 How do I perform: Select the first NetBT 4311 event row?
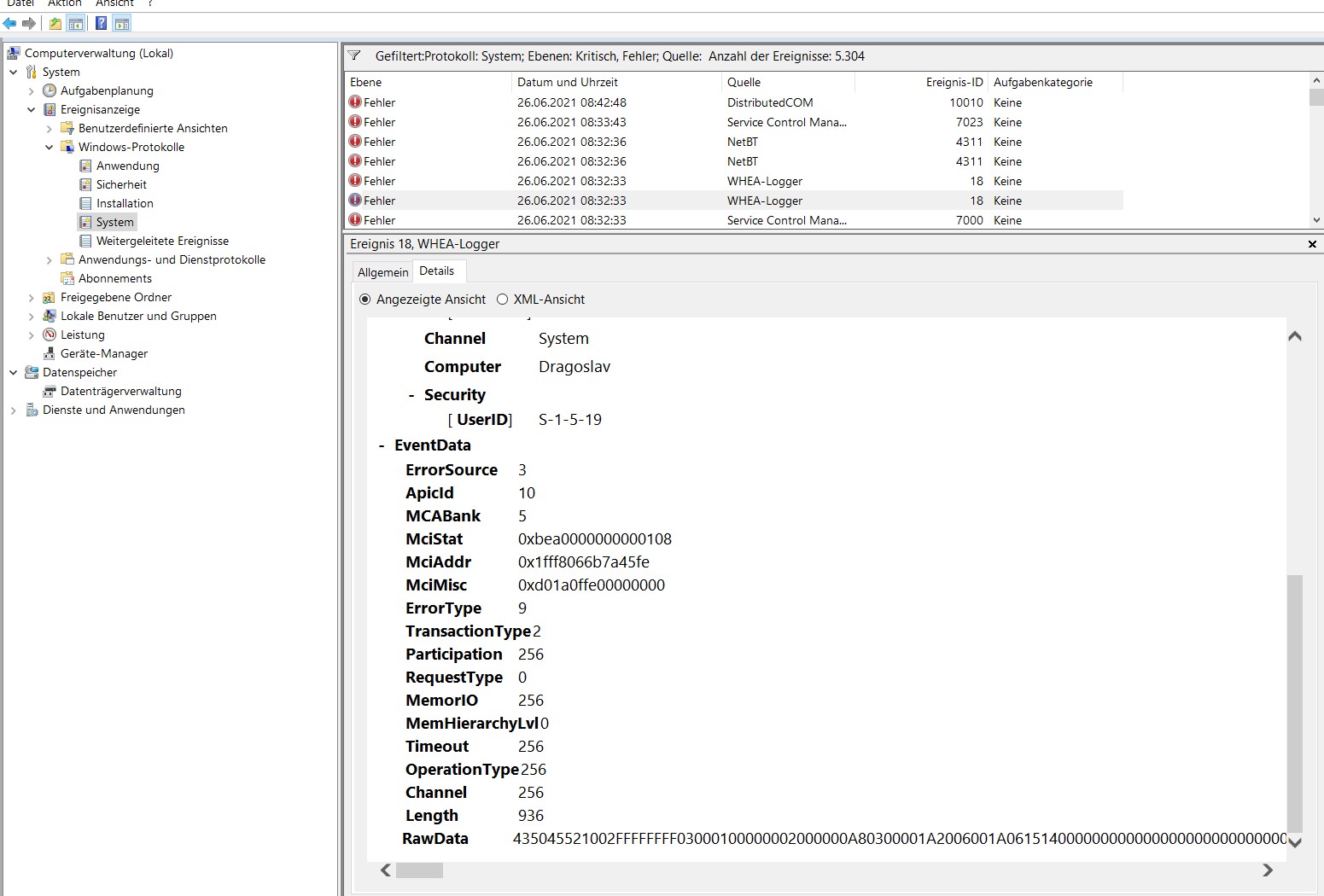[734, 142]
